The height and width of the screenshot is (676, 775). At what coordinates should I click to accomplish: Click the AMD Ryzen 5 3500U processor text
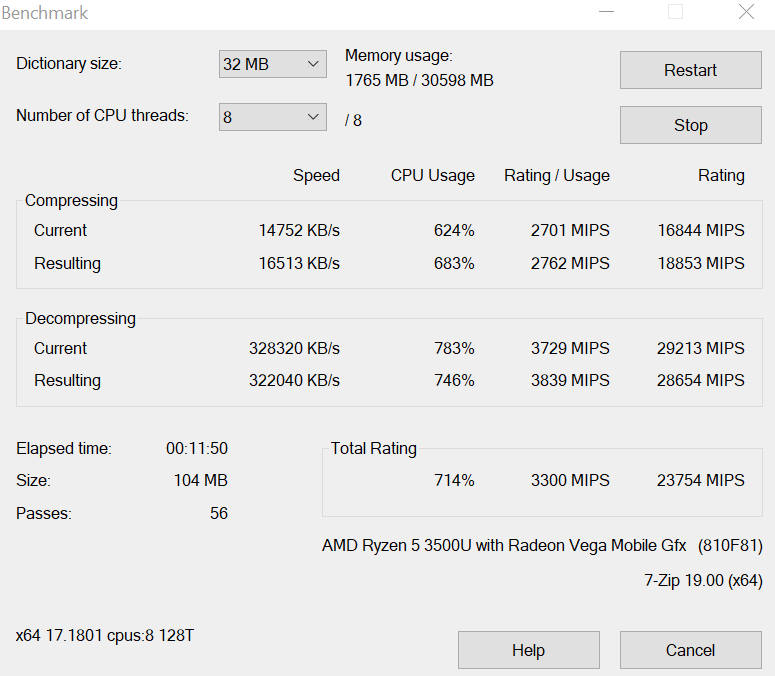click(504, 545)
